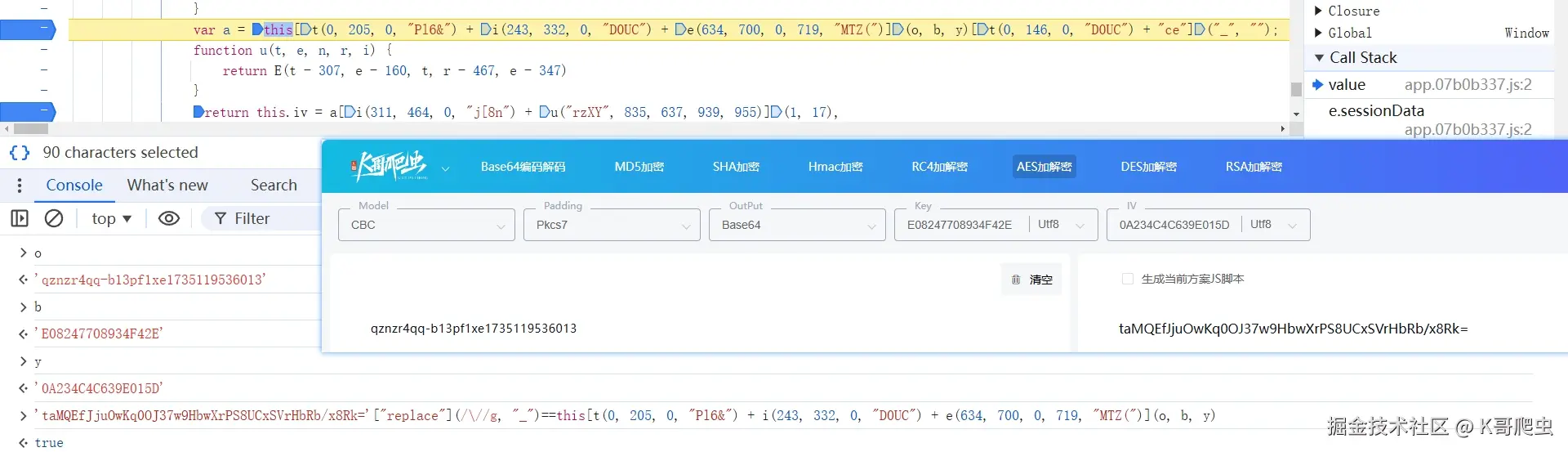Select the RSA加解密 tab

[x=1254, y=167]
